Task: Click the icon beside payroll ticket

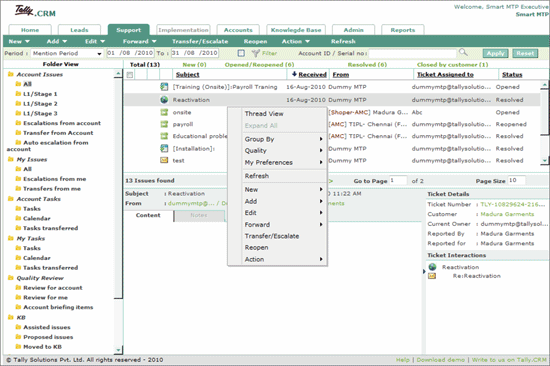Action: coord(164,124)
